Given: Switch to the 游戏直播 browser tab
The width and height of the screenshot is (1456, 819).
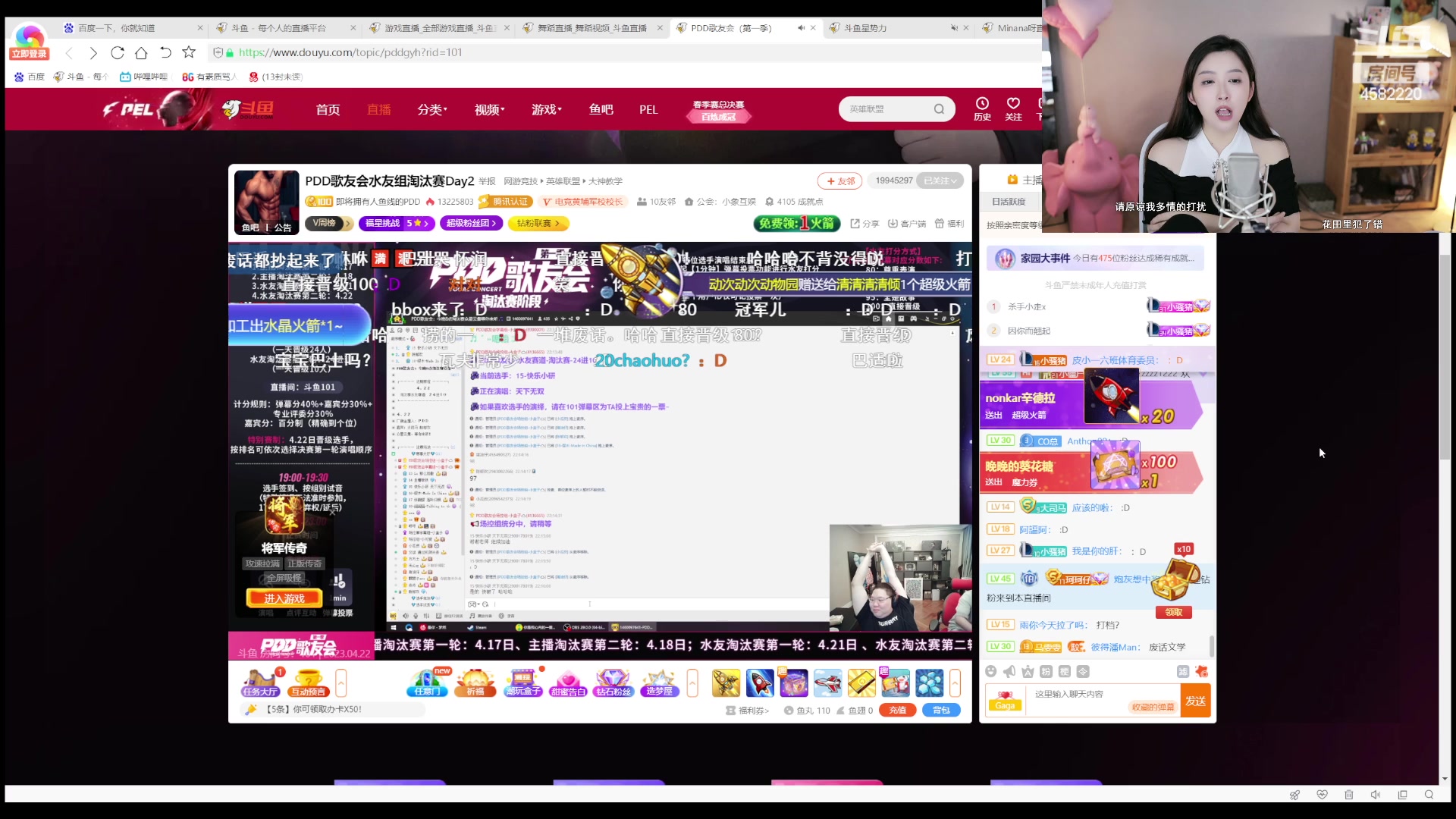Looking at the screenshot, I should [438, 28].
